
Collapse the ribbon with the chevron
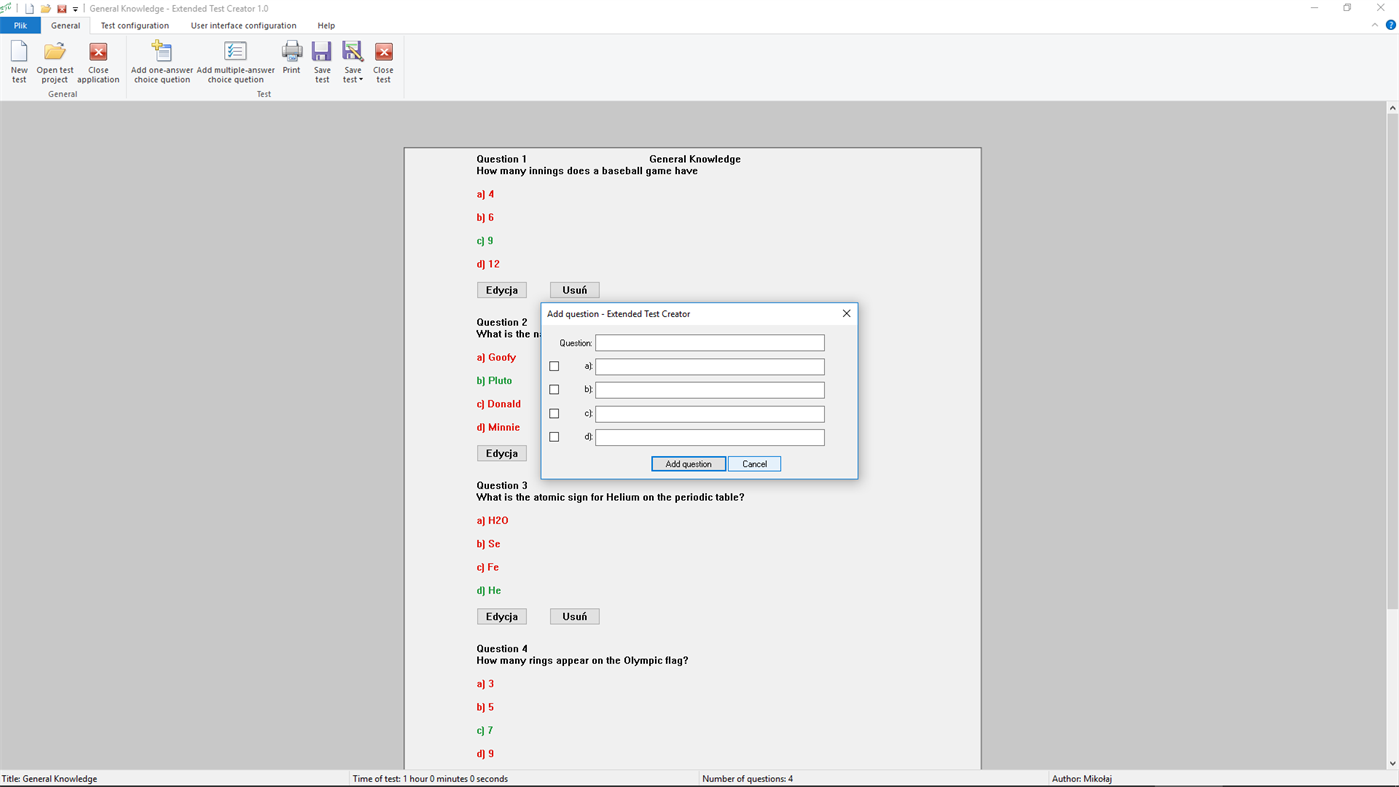1373,23
